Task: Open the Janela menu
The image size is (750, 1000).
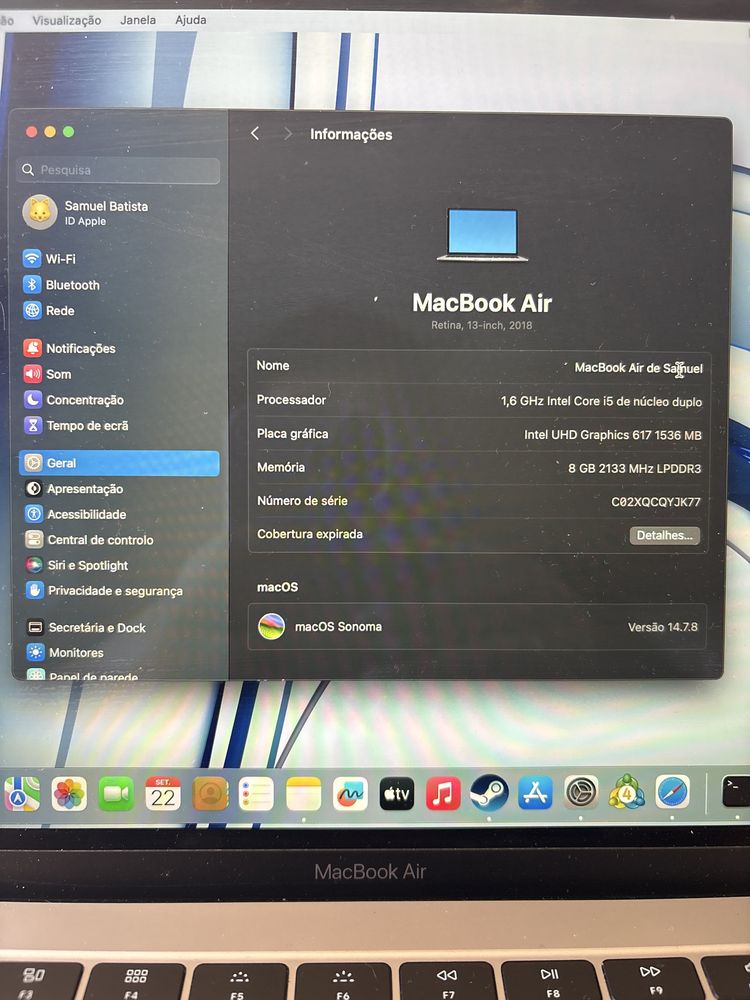Action: [x=138, y=20]
